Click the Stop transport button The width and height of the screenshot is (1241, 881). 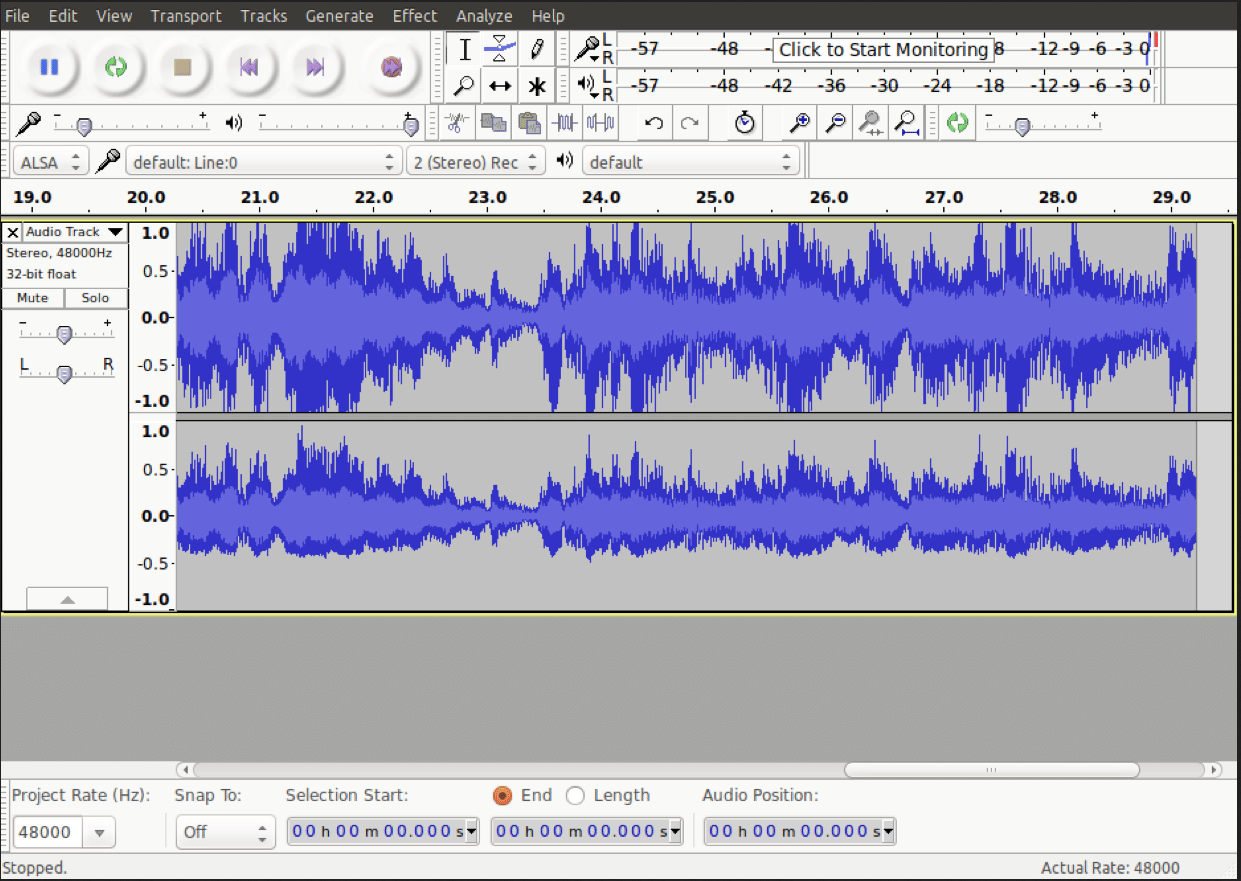coord(182,67)
